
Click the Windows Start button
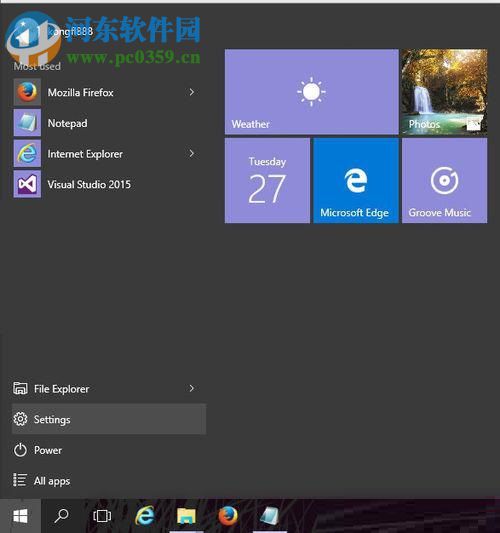(20, 516)
